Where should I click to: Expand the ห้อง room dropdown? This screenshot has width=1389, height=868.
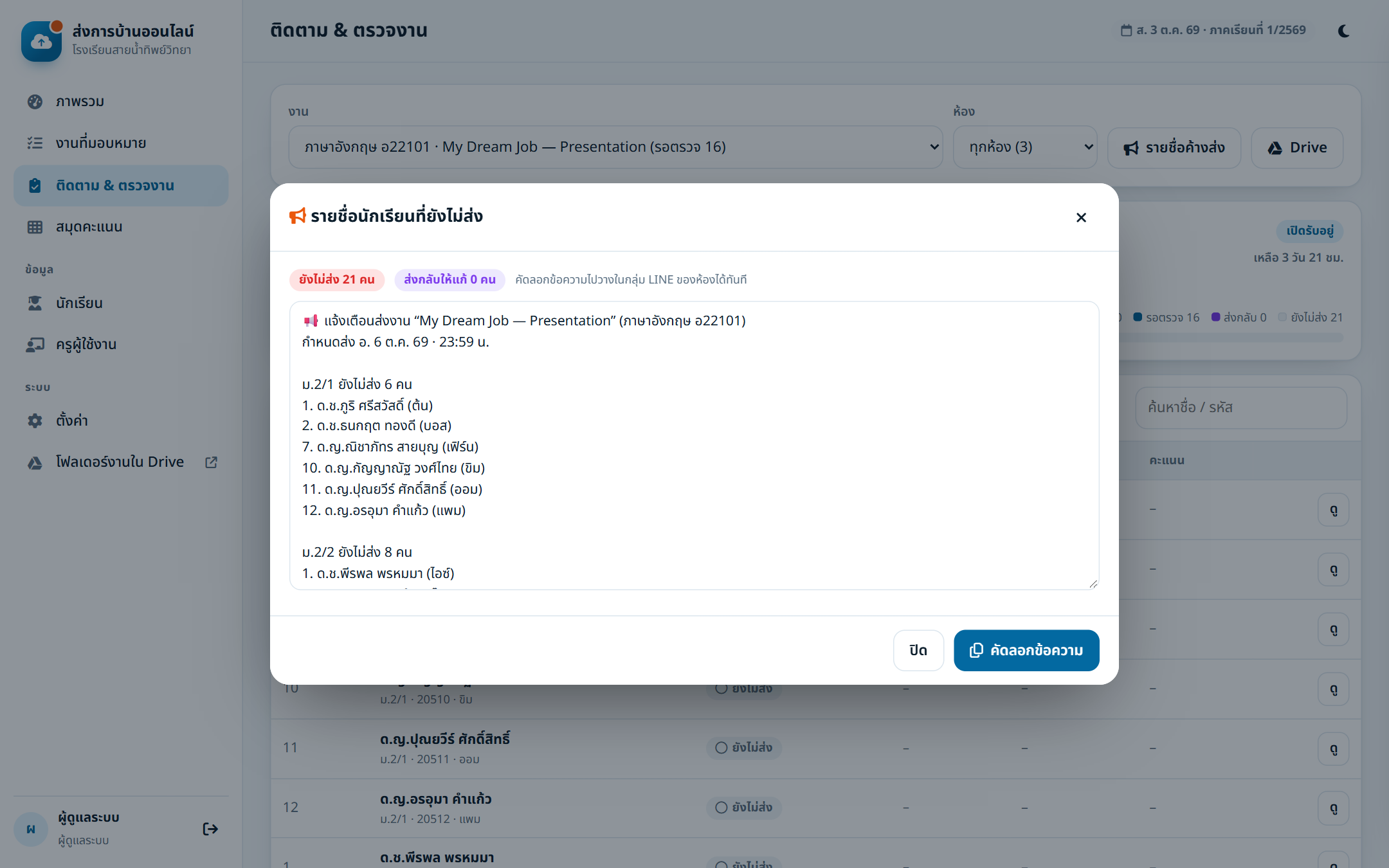tap(1025, 147)
